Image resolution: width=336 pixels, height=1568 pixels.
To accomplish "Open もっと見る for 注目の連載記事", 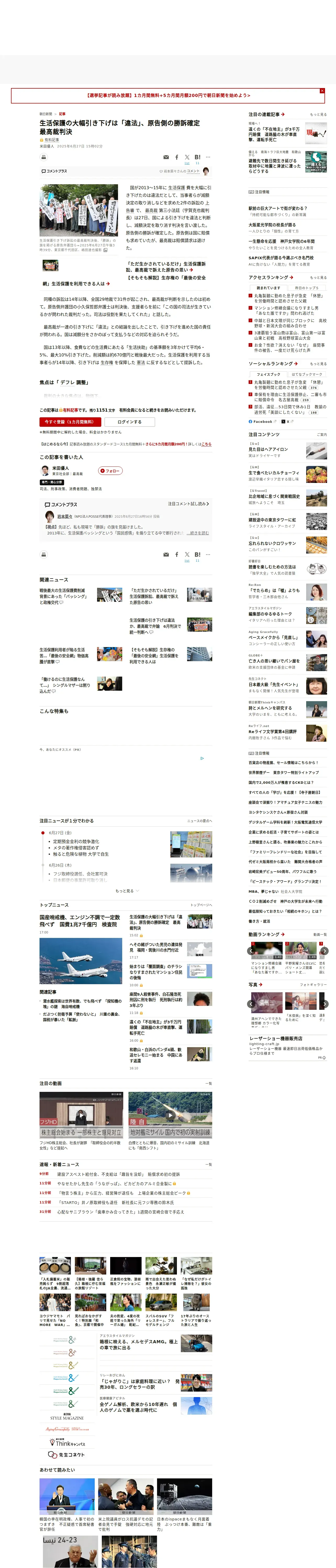I will (318, 114).
